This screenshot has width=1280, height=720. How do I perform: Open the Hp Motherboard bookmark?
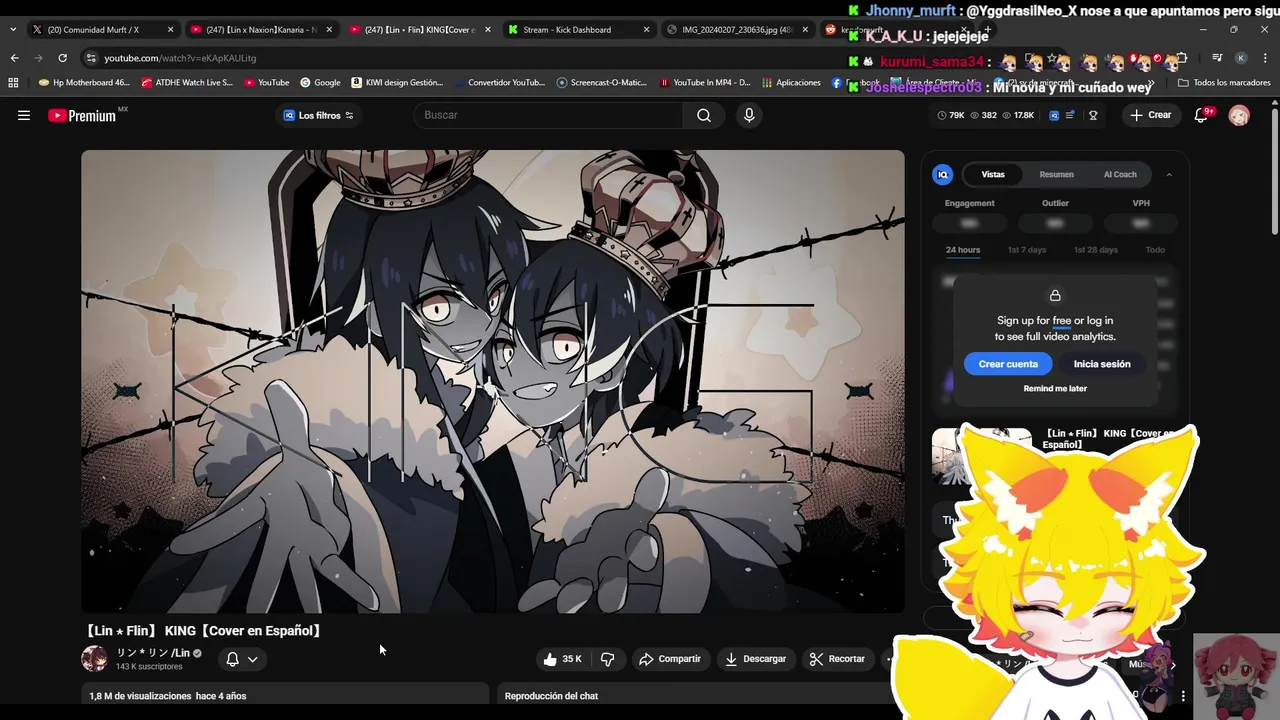pyautogui.click(x=84, y=82)
